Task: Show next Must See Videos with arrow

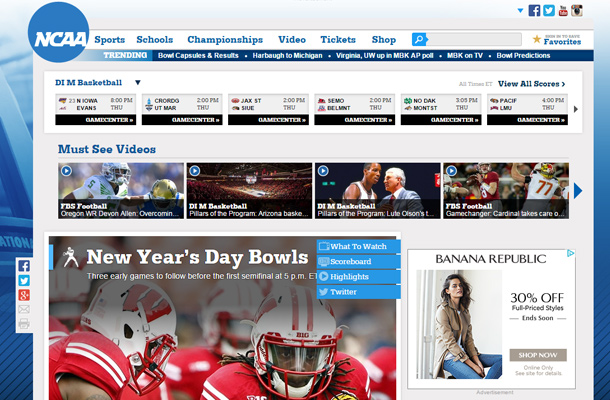Action: 577,190
